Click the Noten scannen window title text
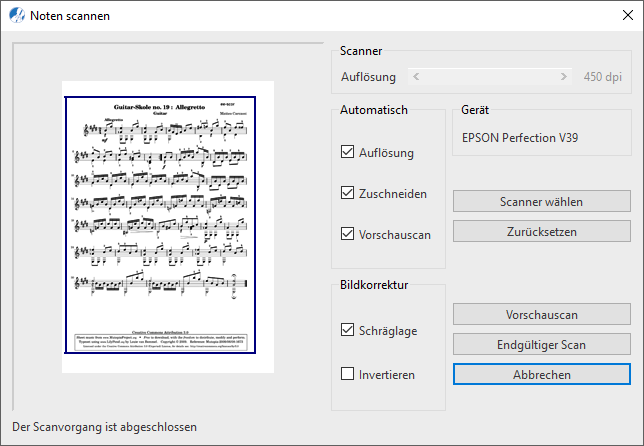Screen dimensions: 644x446 coord(70,16)
